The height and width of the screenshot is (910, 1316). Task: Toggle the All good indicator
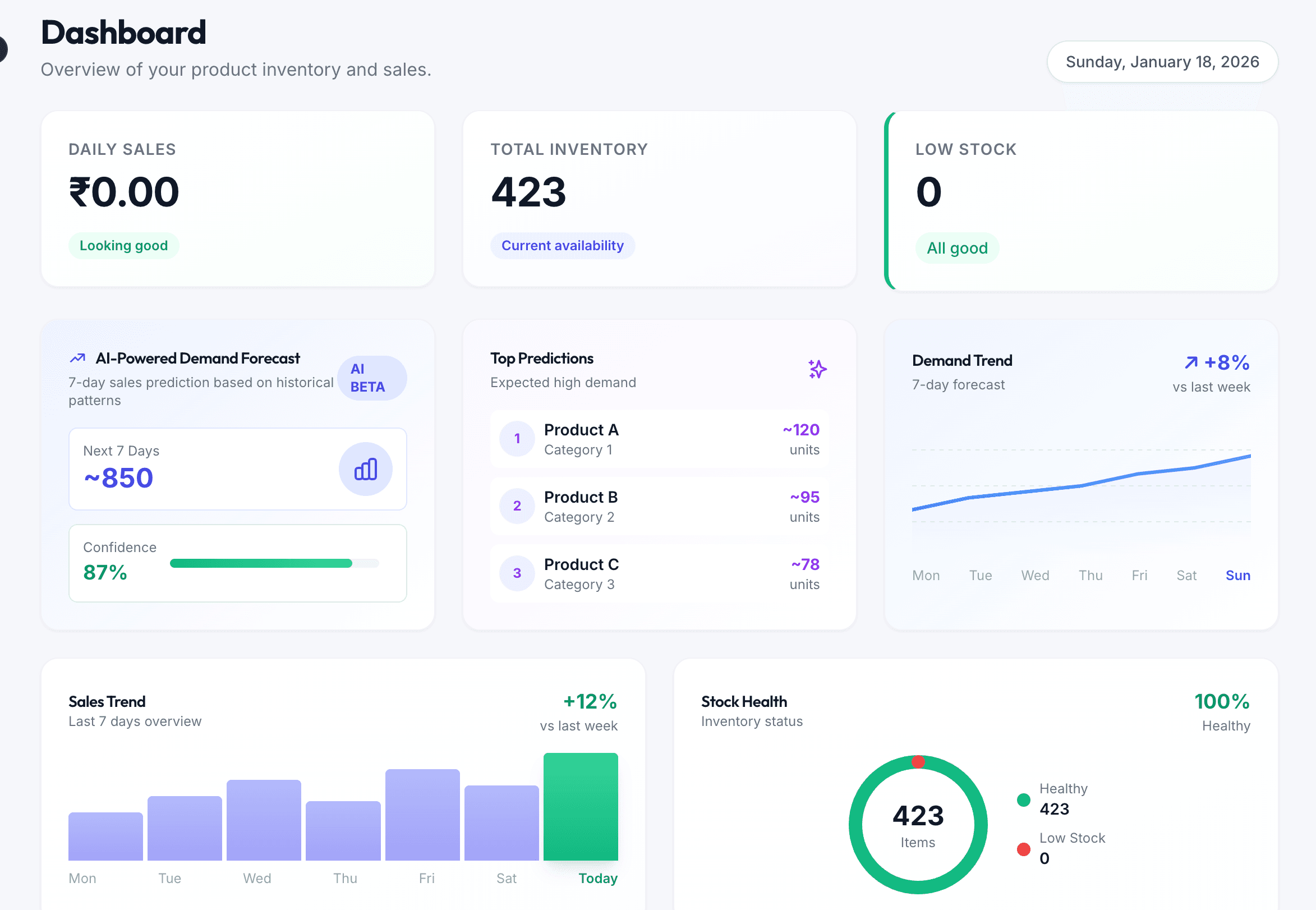point(957,248)
